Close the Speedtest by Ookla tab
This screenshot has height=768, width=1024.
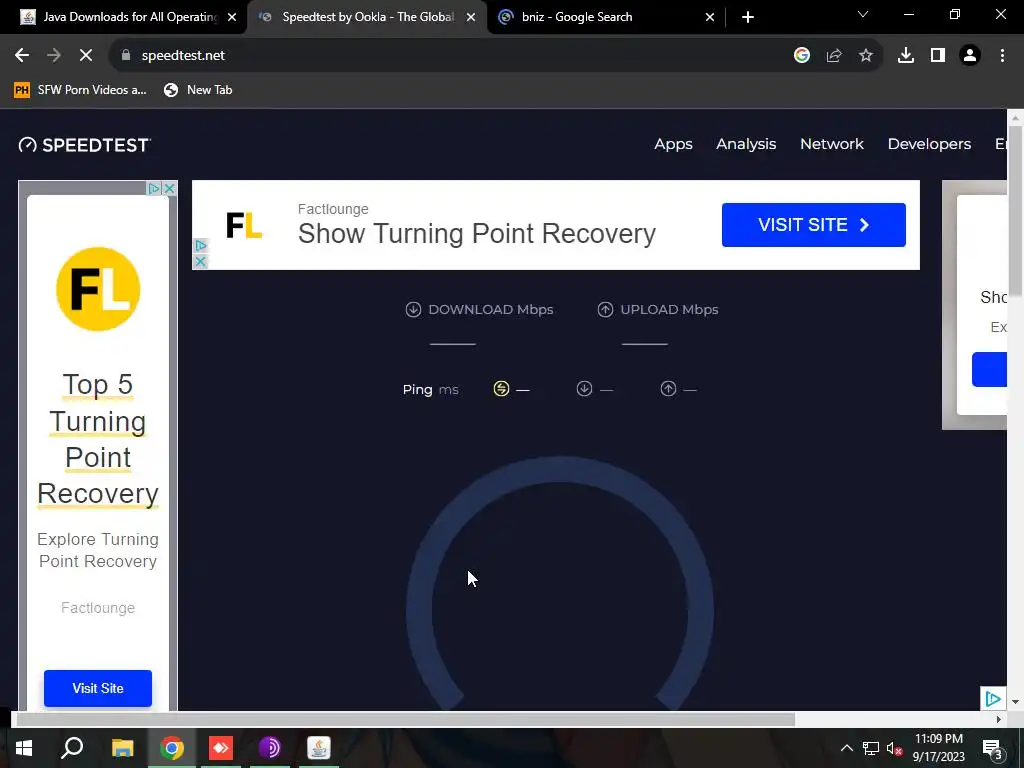[471, 17]
